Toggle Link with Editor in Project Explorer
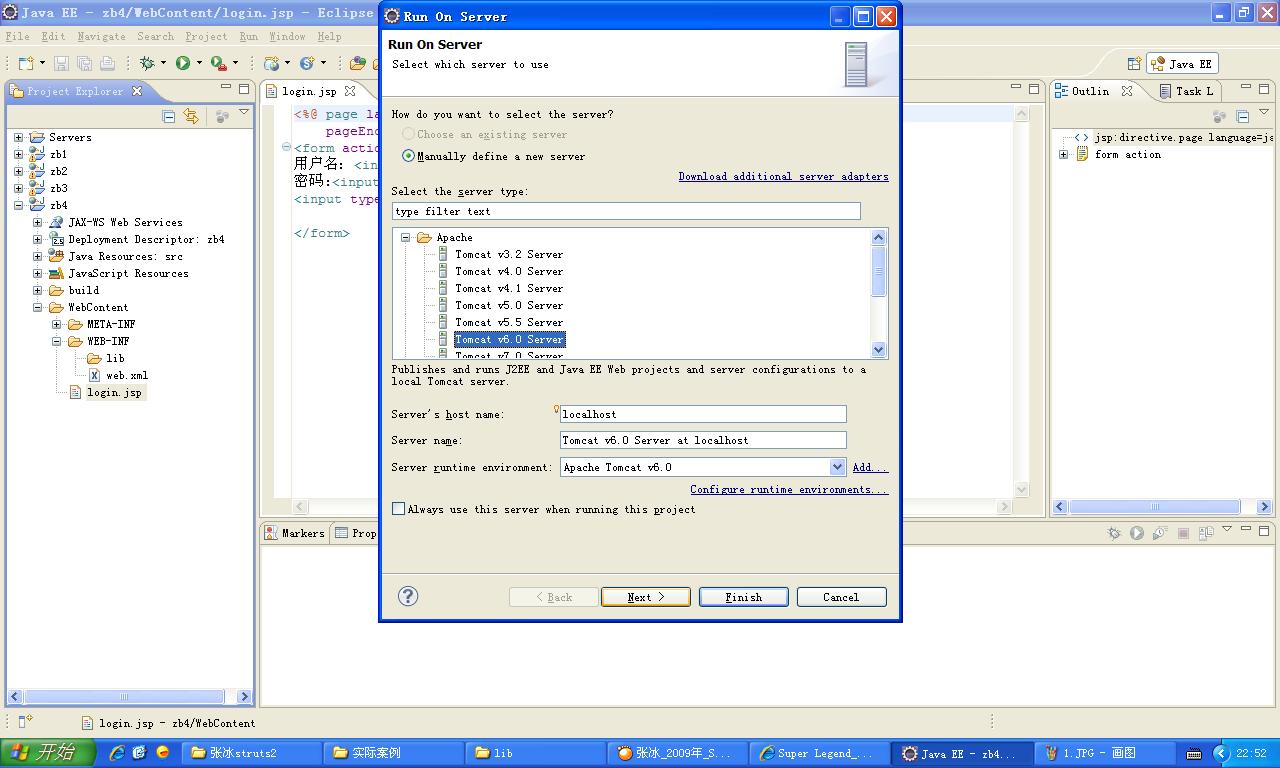This screenshot has height=768, width=1280. pos(191,116)
